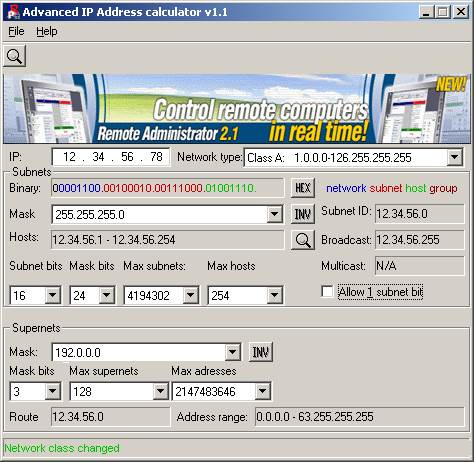This screenshot has width=474, height=462.
Task: Click the application icon in the title bar
Action: (13, 12)
